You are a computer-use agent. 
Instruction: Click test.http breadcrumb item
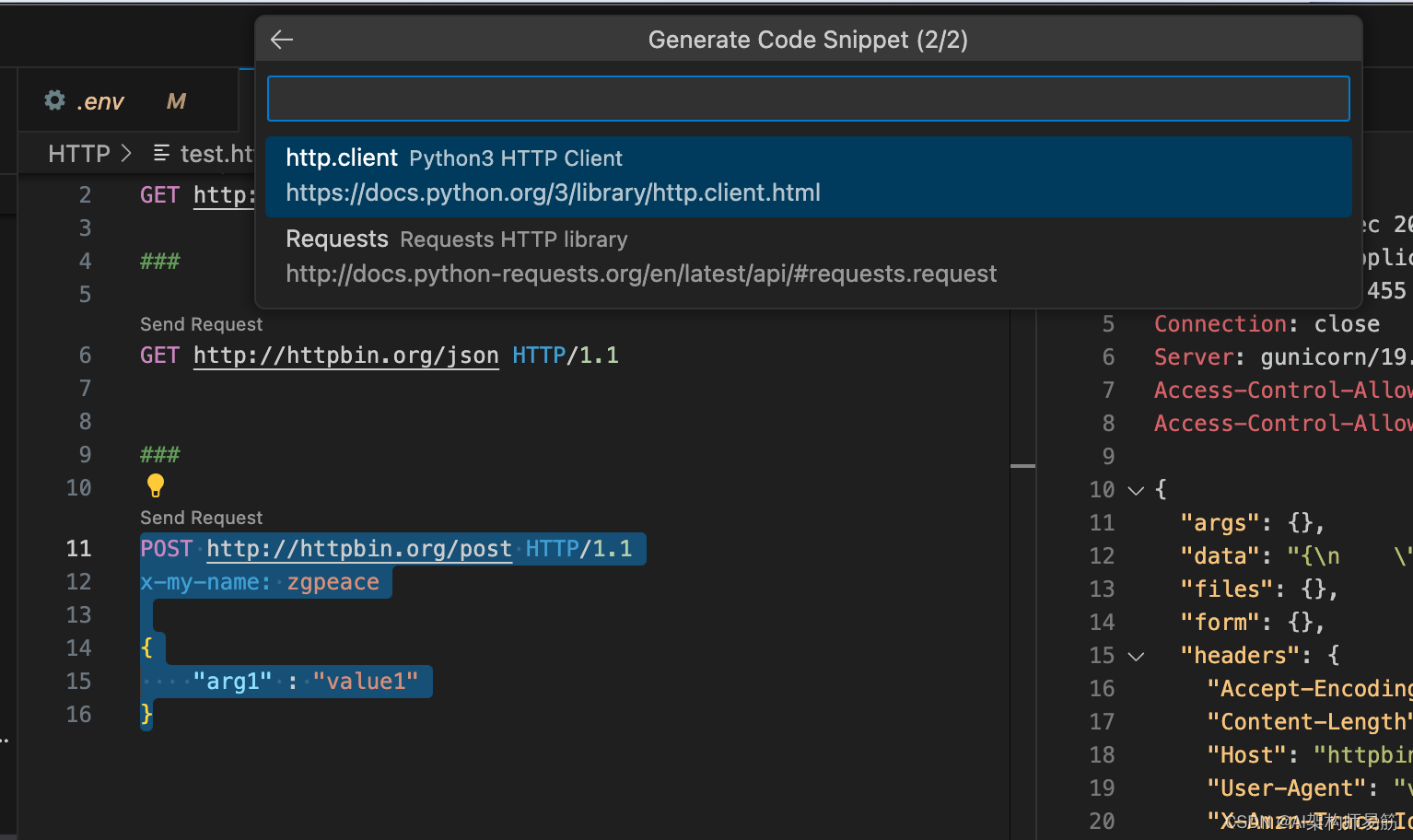click(x=216, y=154)
